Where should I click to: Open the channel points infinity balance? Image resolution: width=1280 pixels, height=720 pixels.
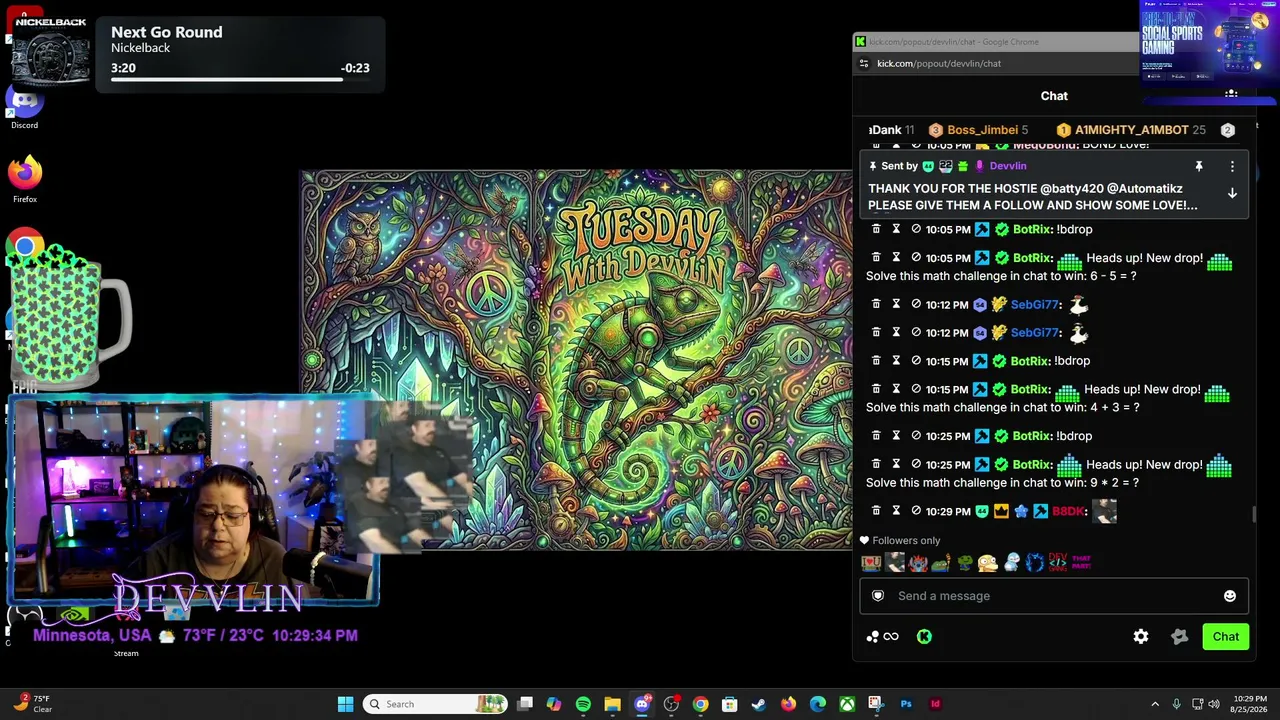pos(884,637)
